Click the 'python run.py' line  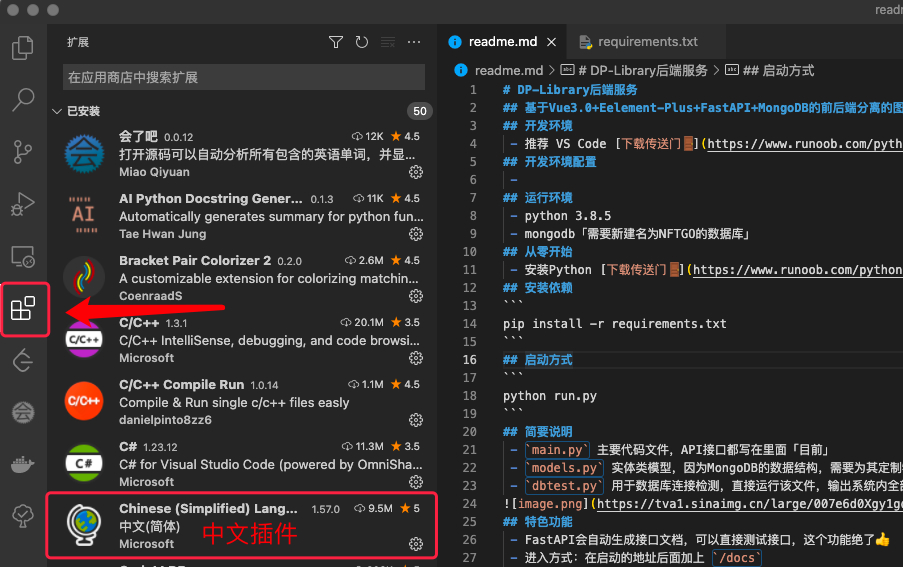(x=549, y=396)
